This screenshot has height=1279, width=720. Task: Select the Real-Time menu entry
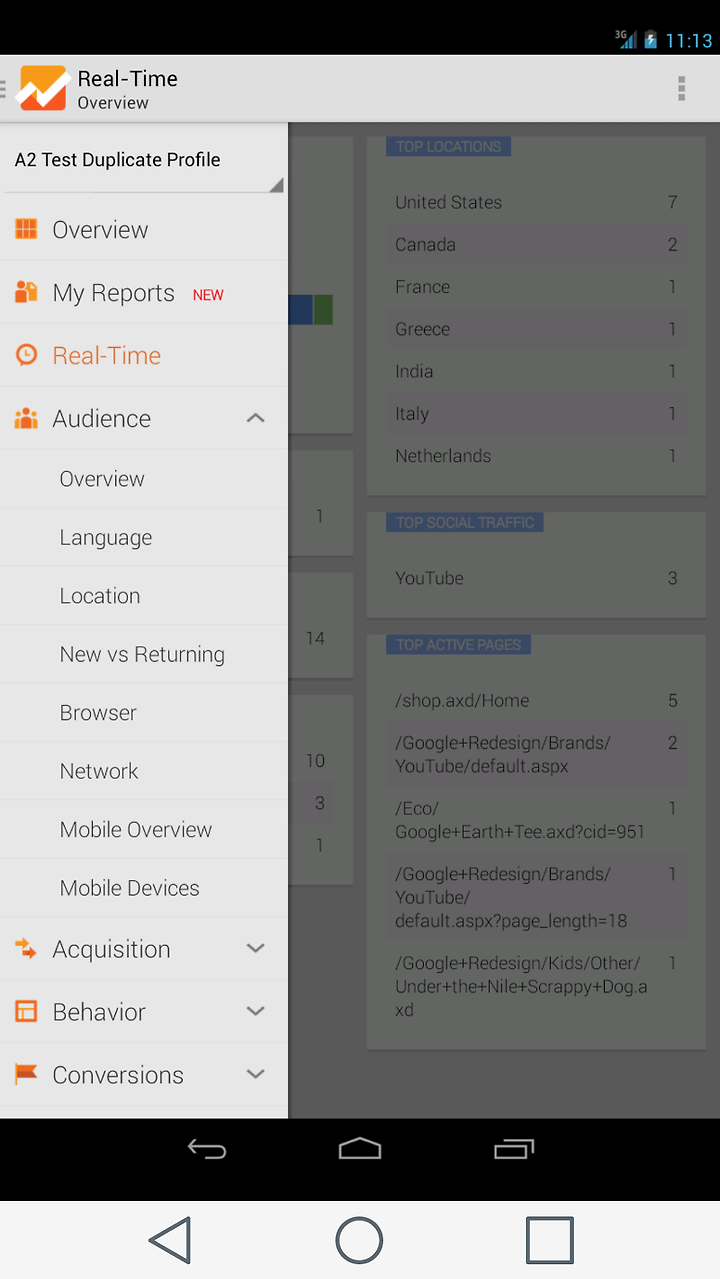144,355
